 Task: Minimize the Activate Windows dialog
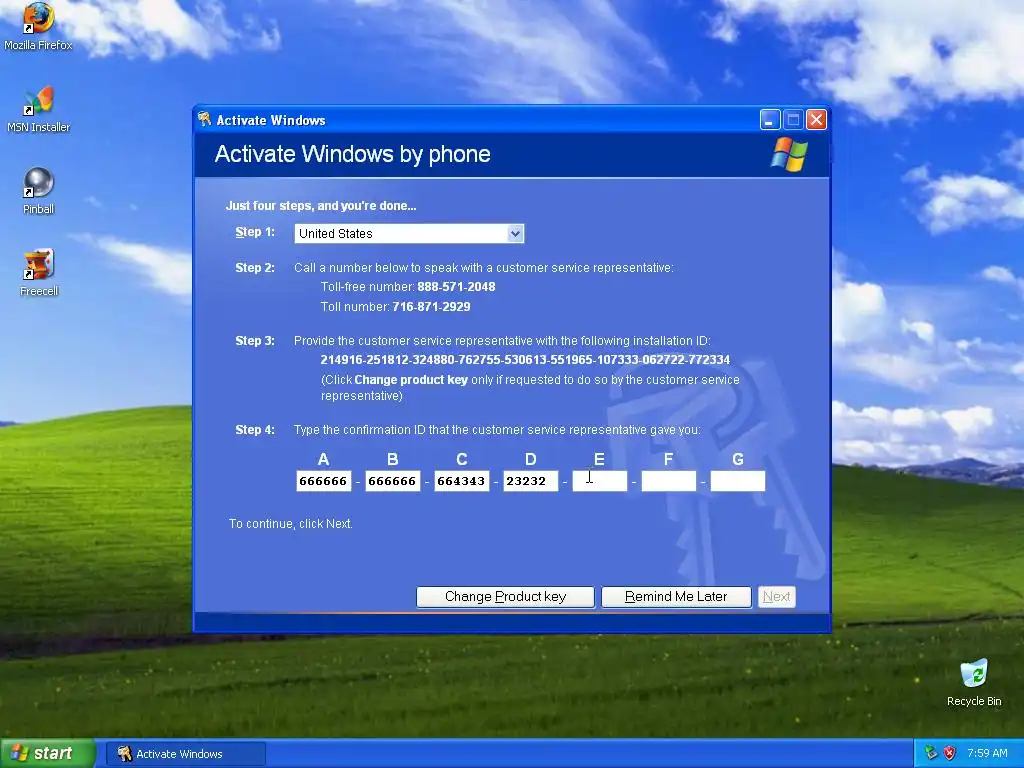click(x=770, y=120)
